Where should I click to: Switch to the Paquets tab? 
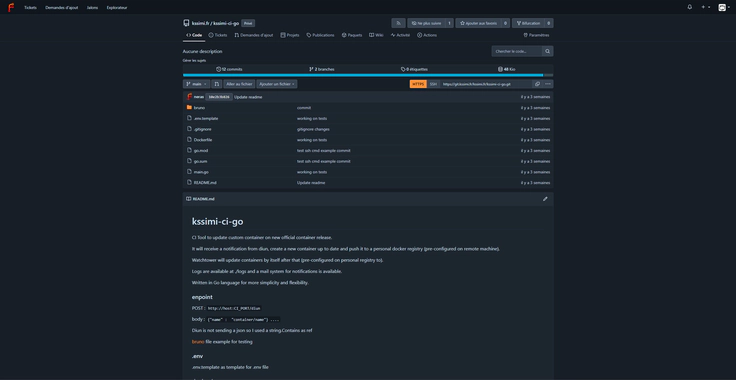[x=352, y=35]
